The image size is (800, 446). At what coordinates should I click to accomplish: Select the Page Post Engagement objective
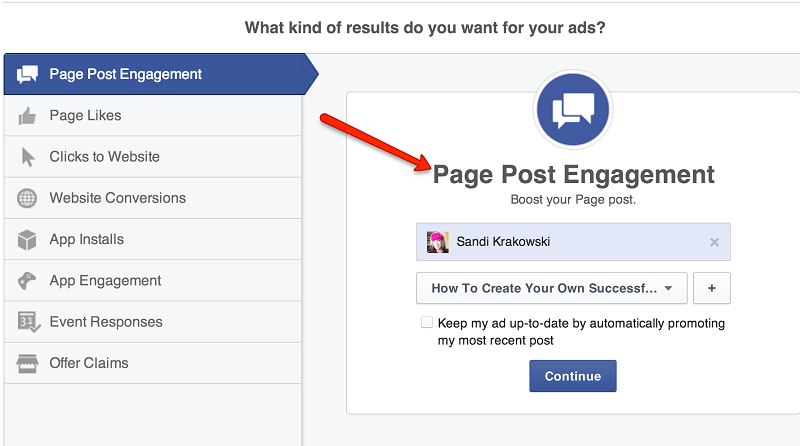point(126,74)
